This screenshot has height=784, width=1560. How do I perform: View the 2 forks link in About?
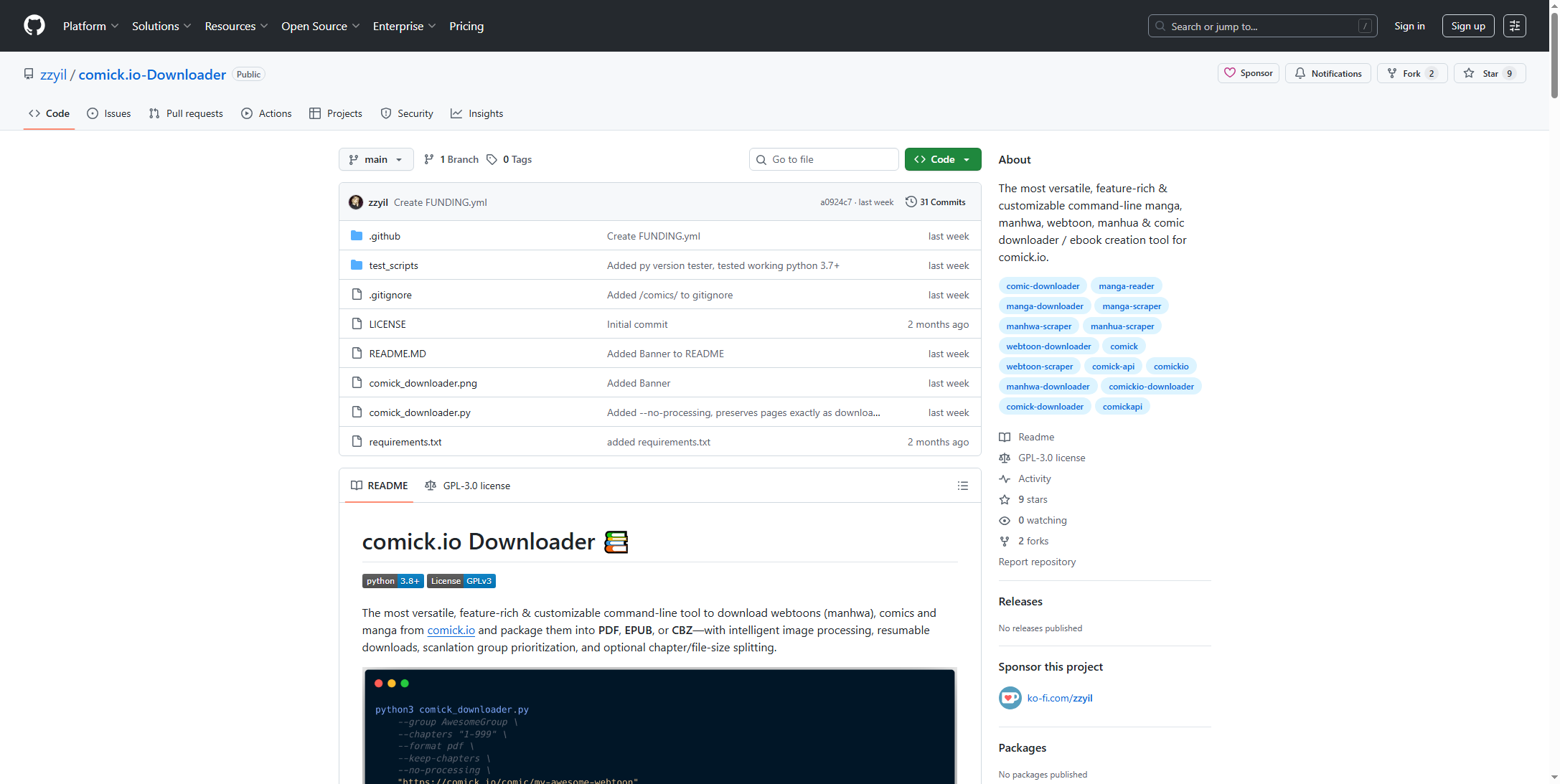pos(1023,541)
